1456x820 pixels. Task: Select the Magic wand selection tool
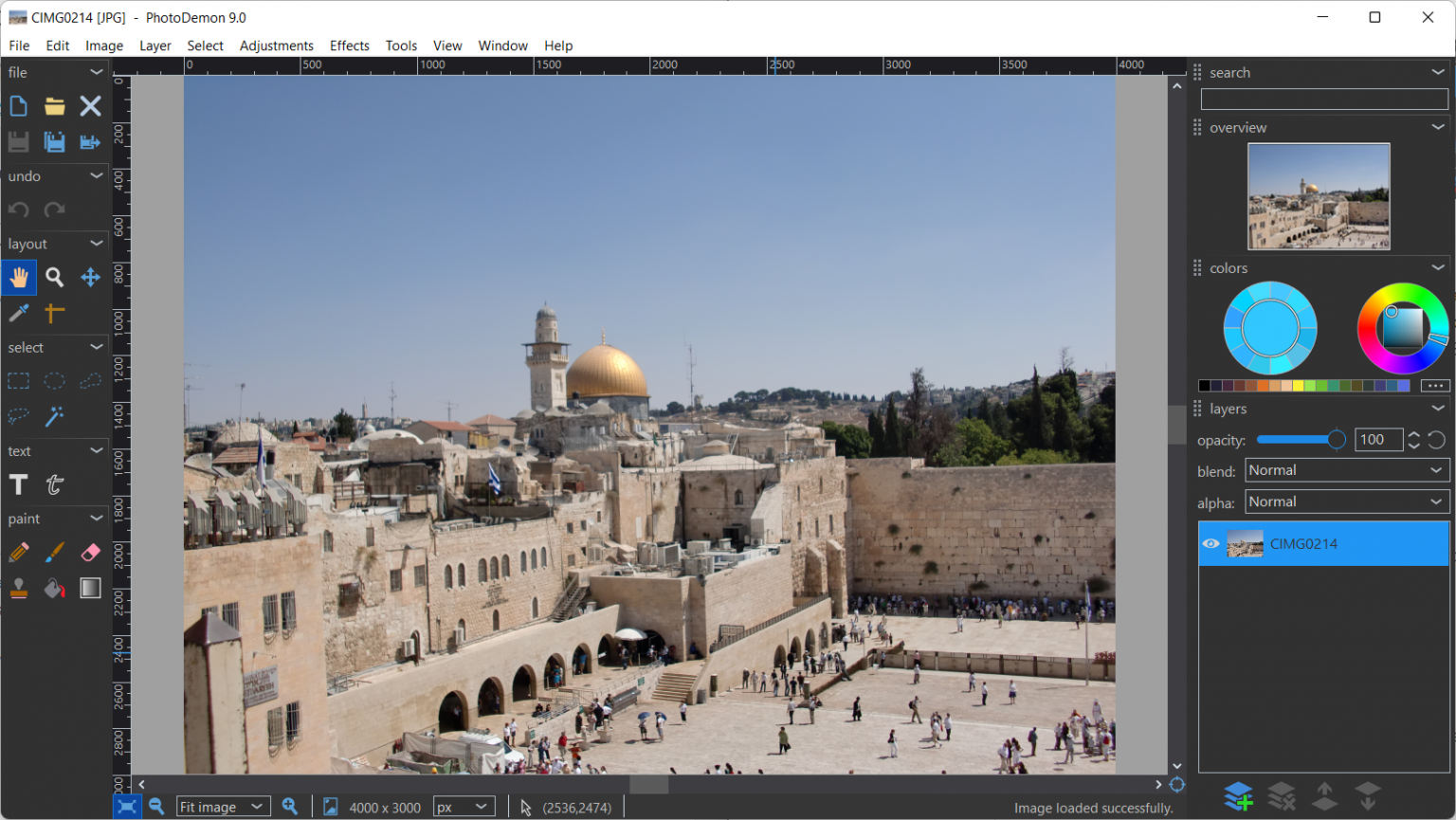tap(54, 416)
